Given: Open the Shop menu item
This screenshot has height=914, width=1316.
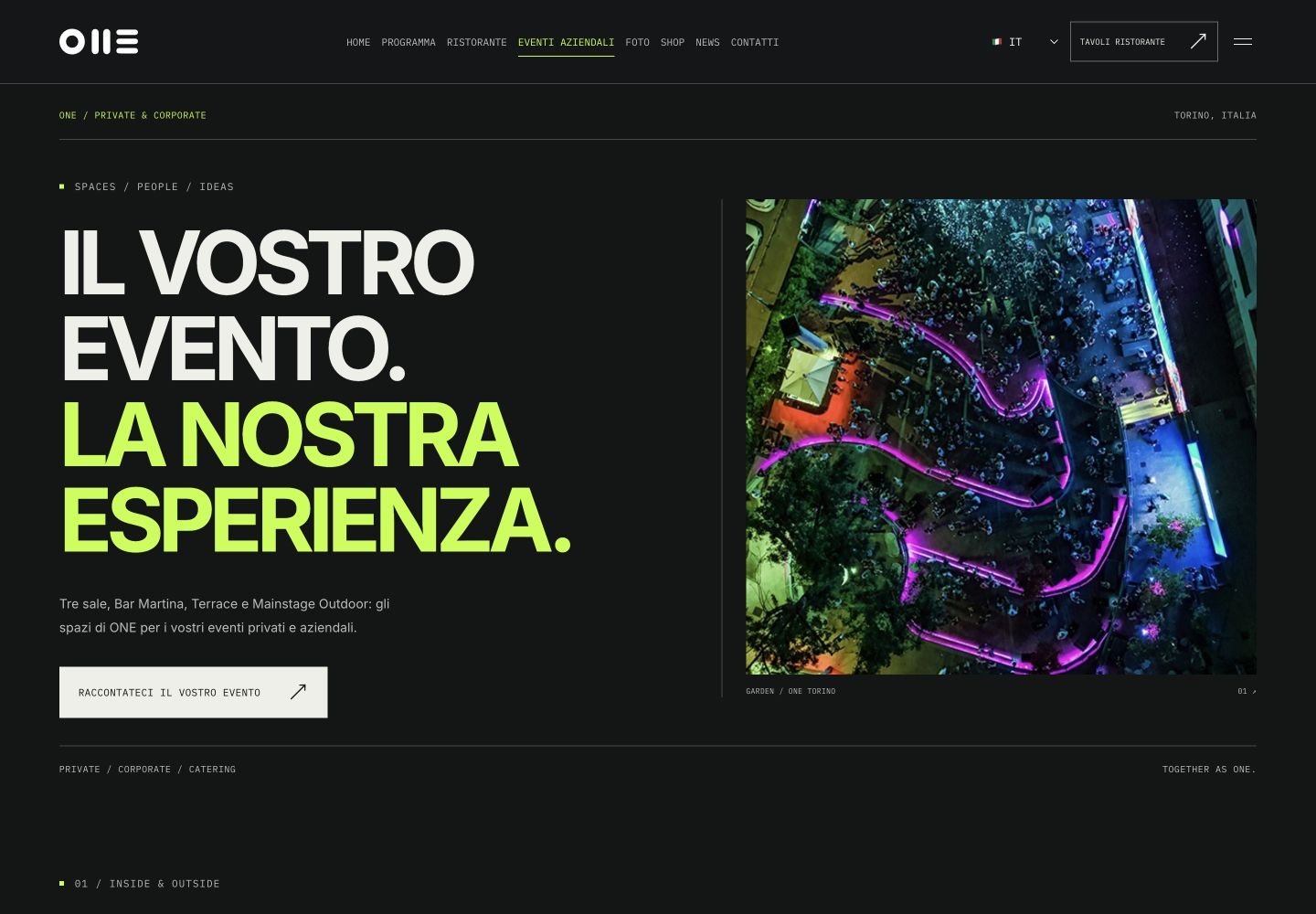Looking at the screenshot, I should tap(673, 42).
